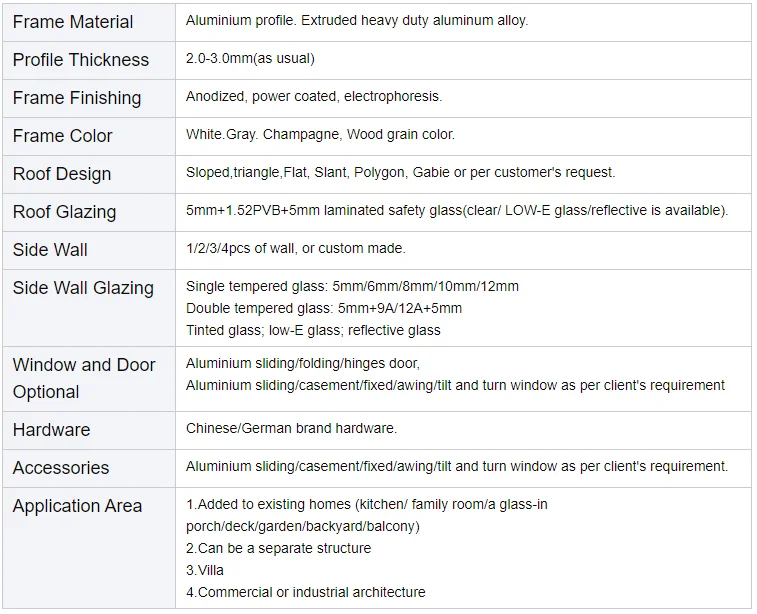Select the Hardware row label
Viewport: 757px width, 614px height.
pos(52,430)
